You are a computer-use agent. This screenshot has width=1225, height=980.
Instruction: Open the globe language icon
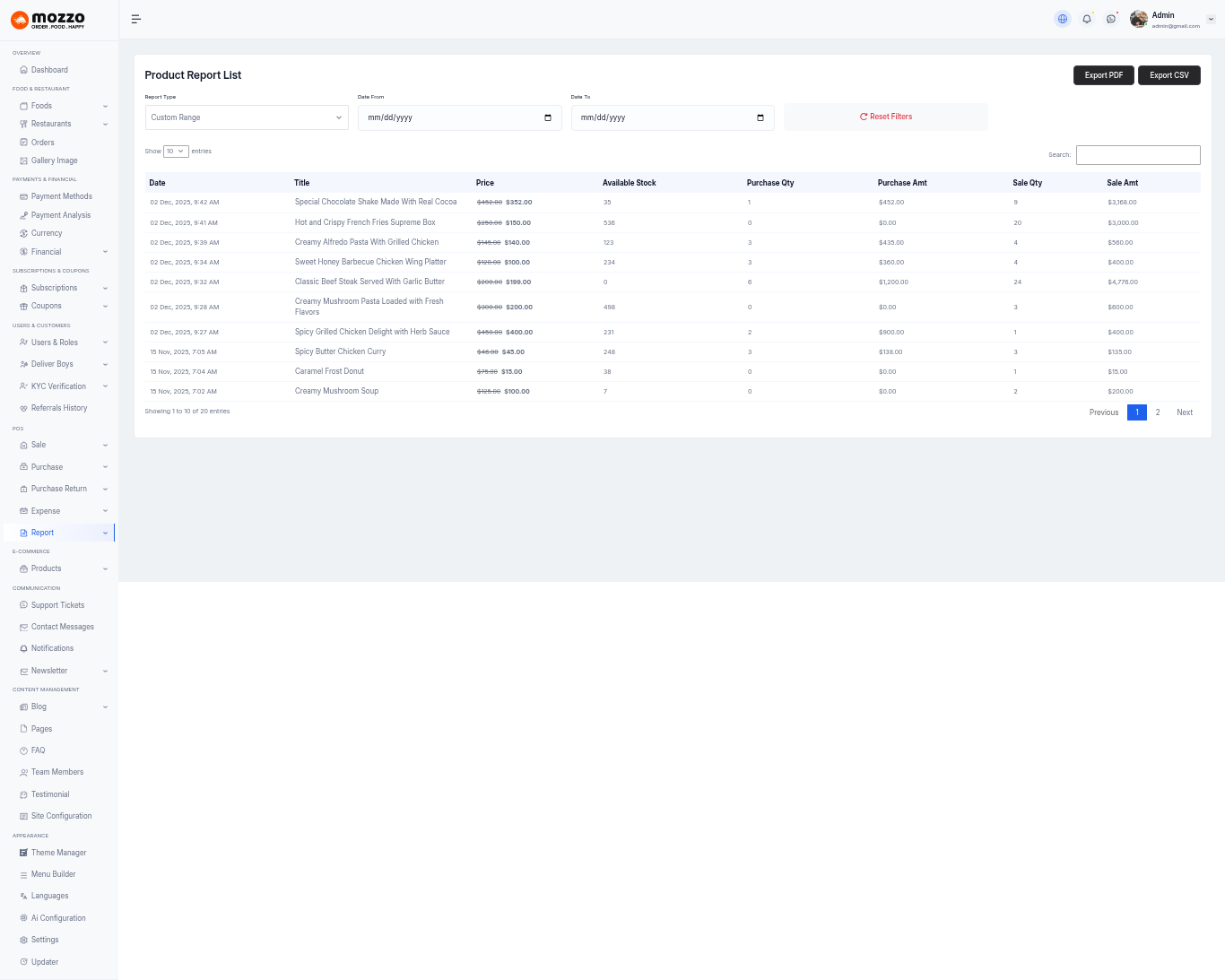point(1063,19)
